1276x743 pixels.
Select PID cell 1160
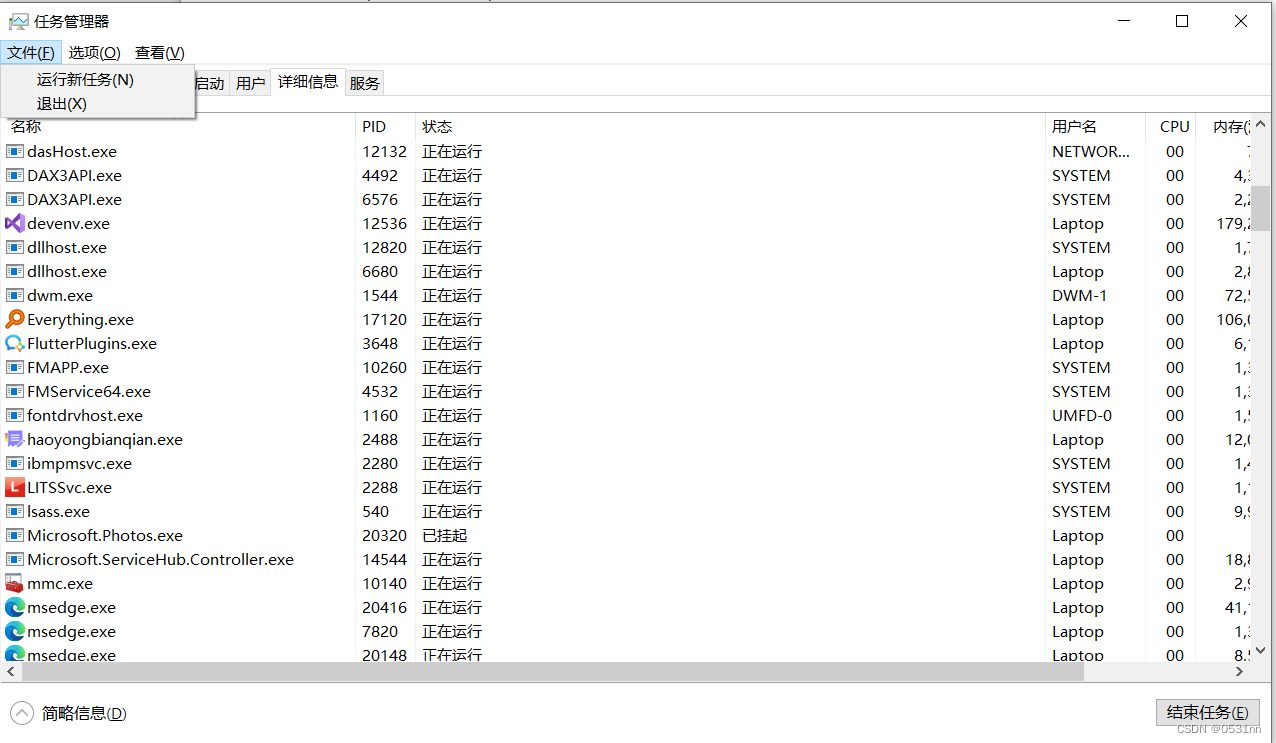pos(380,416)
